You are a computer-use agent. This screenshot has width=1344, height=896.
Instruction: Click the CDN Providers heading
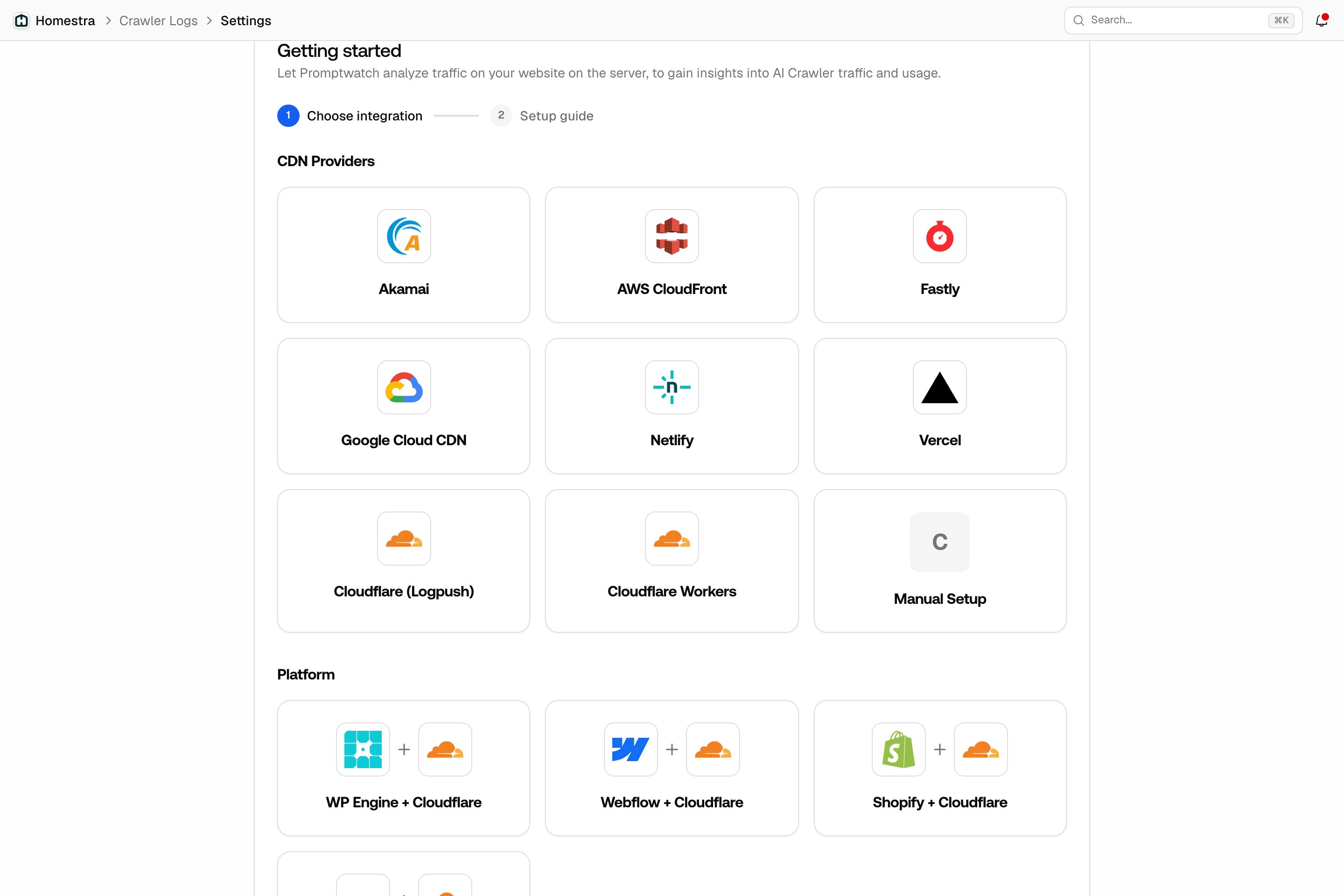point(326,161)
